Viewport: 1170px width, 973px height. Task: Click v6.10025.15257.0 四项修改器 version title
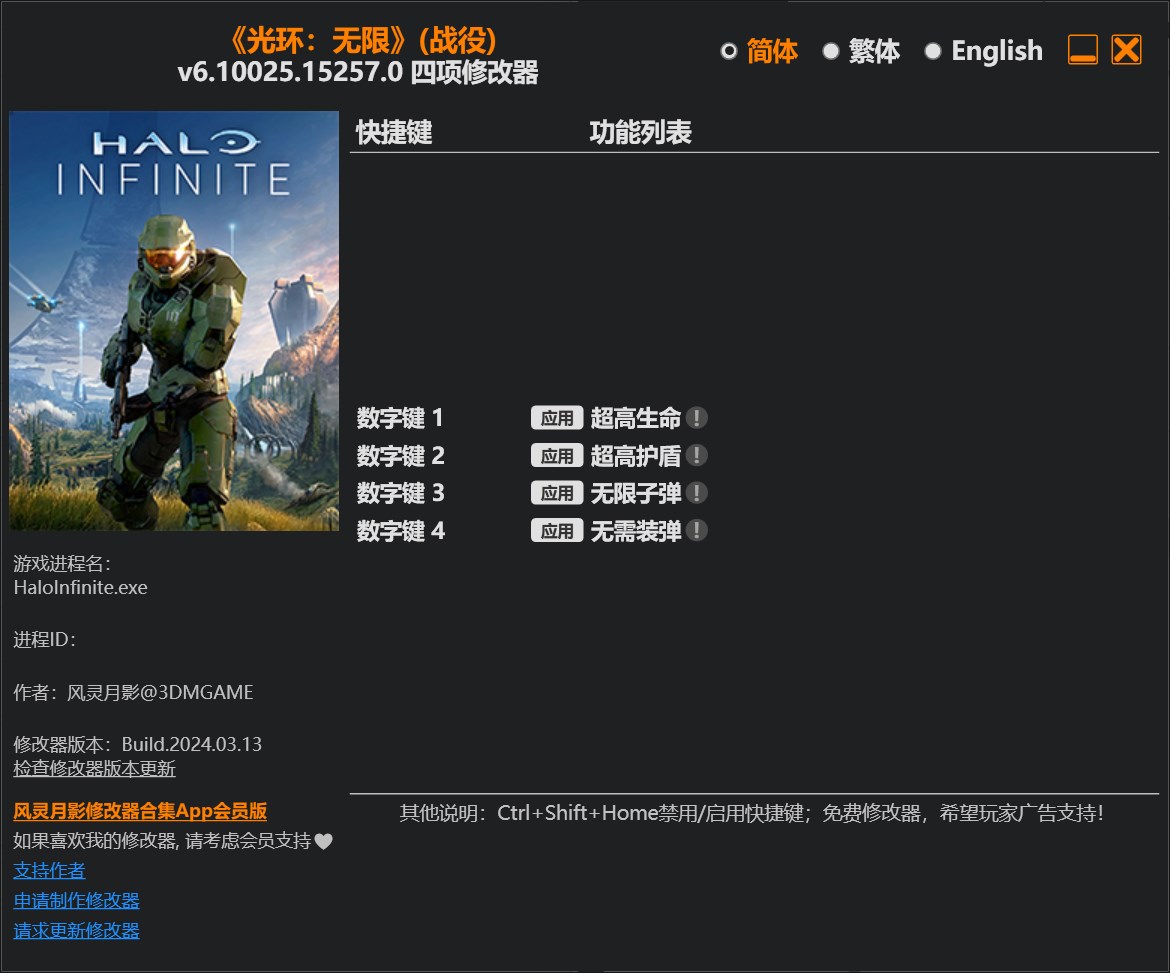click(358, 72)
